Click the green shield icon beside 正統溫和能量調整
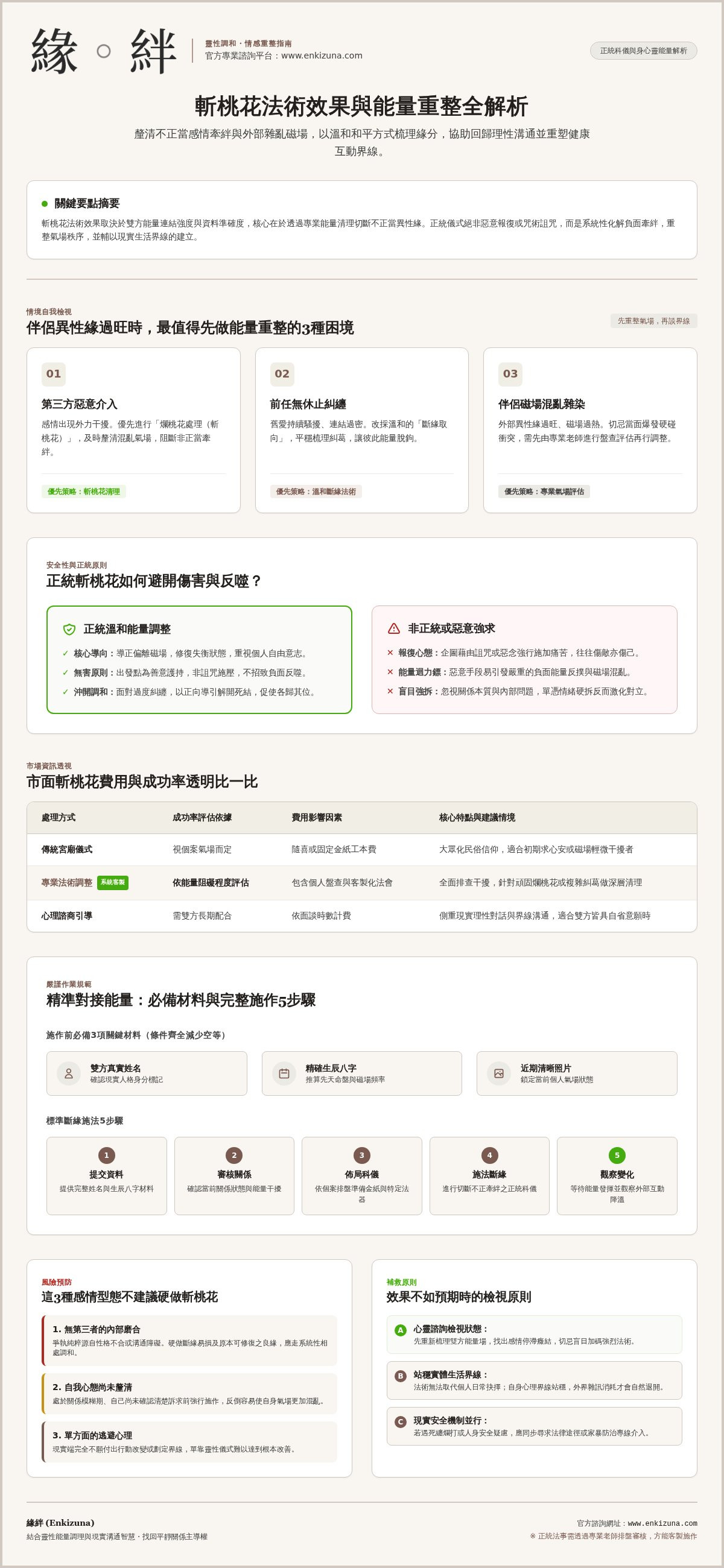Viewport: 724px width, 1568px height. pyautogui.click(x=69, y=630)
